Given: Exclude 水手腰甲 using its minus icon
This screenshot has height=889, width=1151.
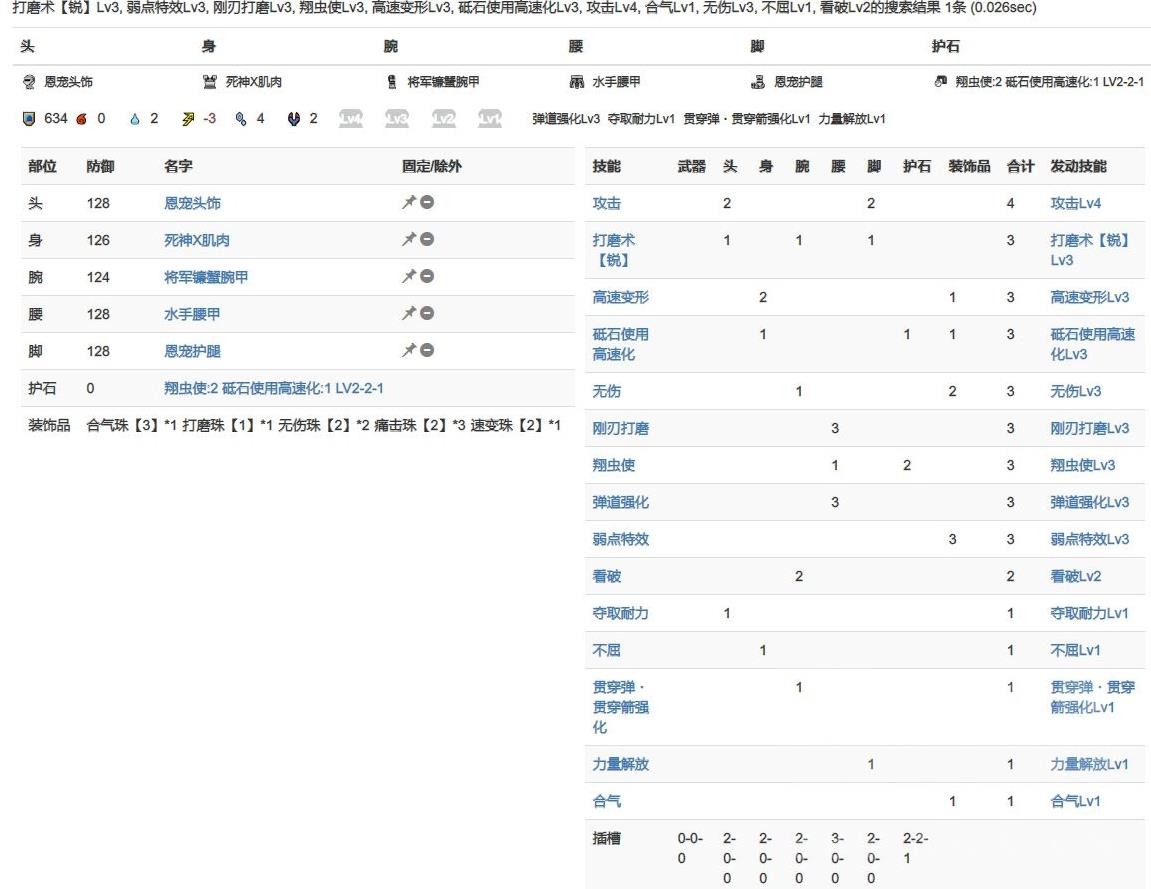Looking at the screenshot, I should click(427, 313).
